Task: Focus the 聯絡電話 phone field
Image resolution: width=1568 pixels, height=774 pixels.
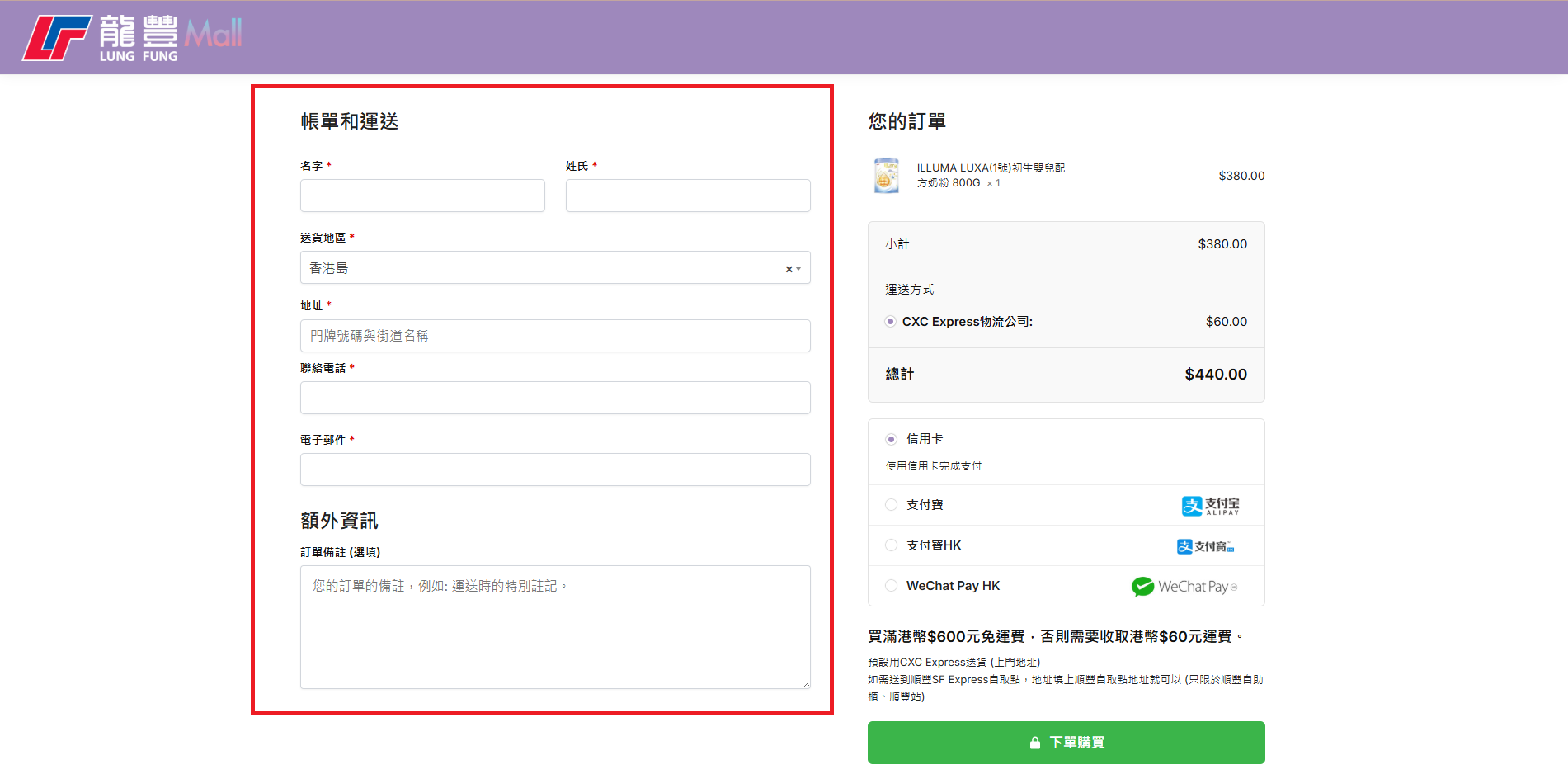Action: click(x=555, y=398)
